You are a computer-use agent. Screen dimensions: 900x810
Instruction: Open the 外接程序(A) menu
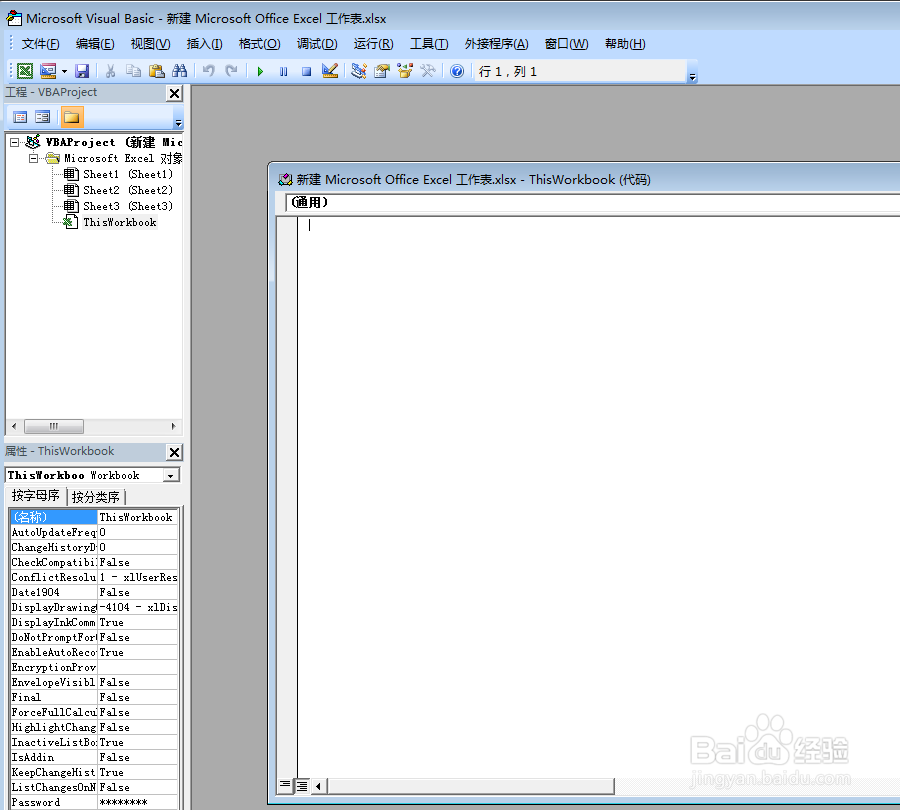click(x=496, y=44)
